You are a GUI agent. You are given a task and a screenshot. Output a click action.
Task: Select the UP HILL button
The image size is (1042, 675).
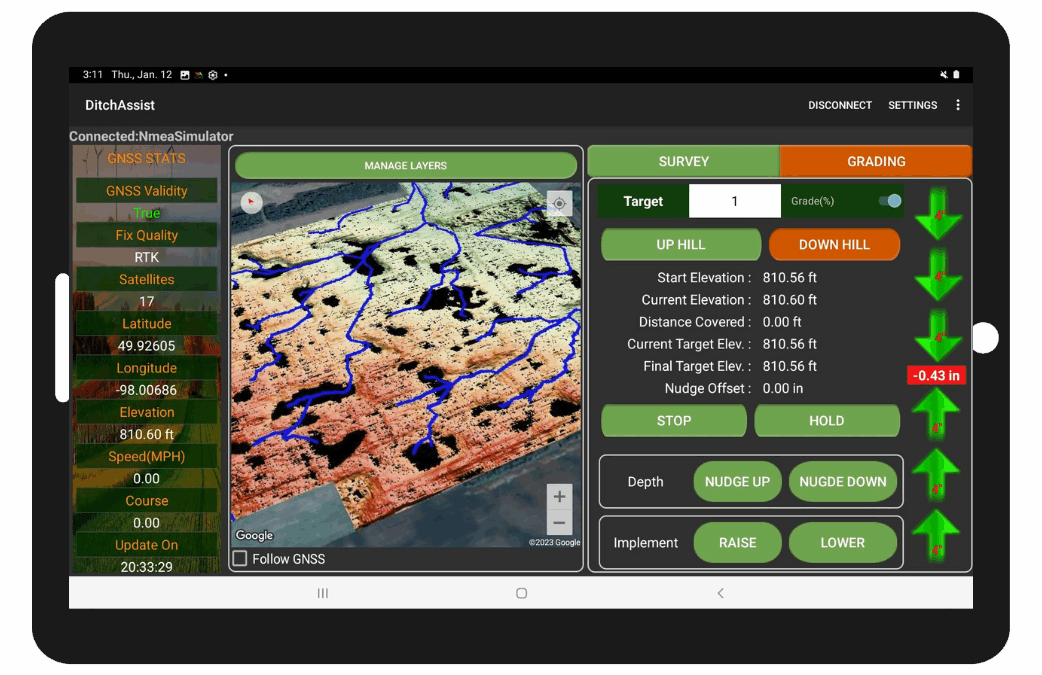point(681,244)
